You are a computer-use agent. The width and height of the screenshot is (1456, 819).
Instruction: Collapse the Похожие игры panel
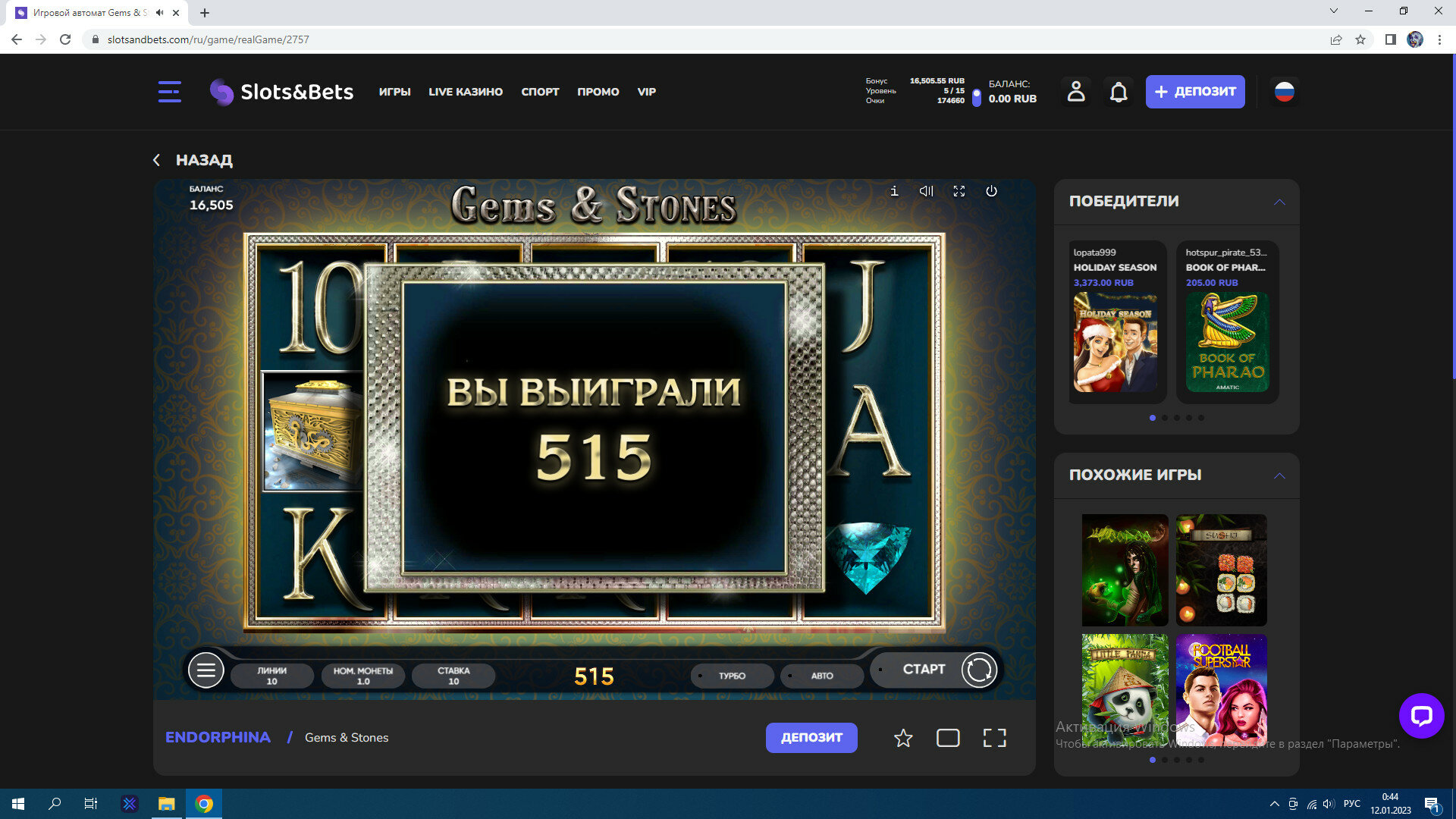1279,475
